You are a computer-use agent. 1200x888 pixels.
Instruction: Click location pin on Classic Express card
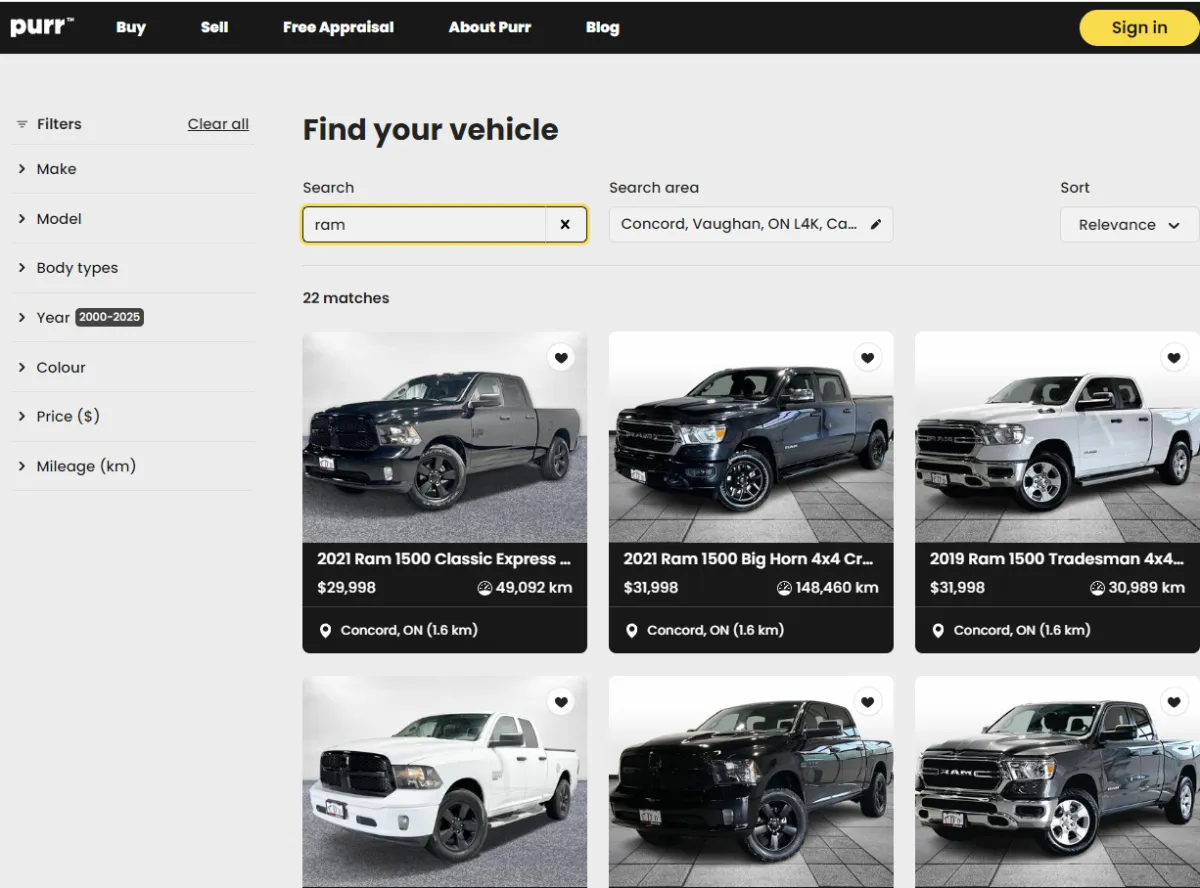point(325,631)
